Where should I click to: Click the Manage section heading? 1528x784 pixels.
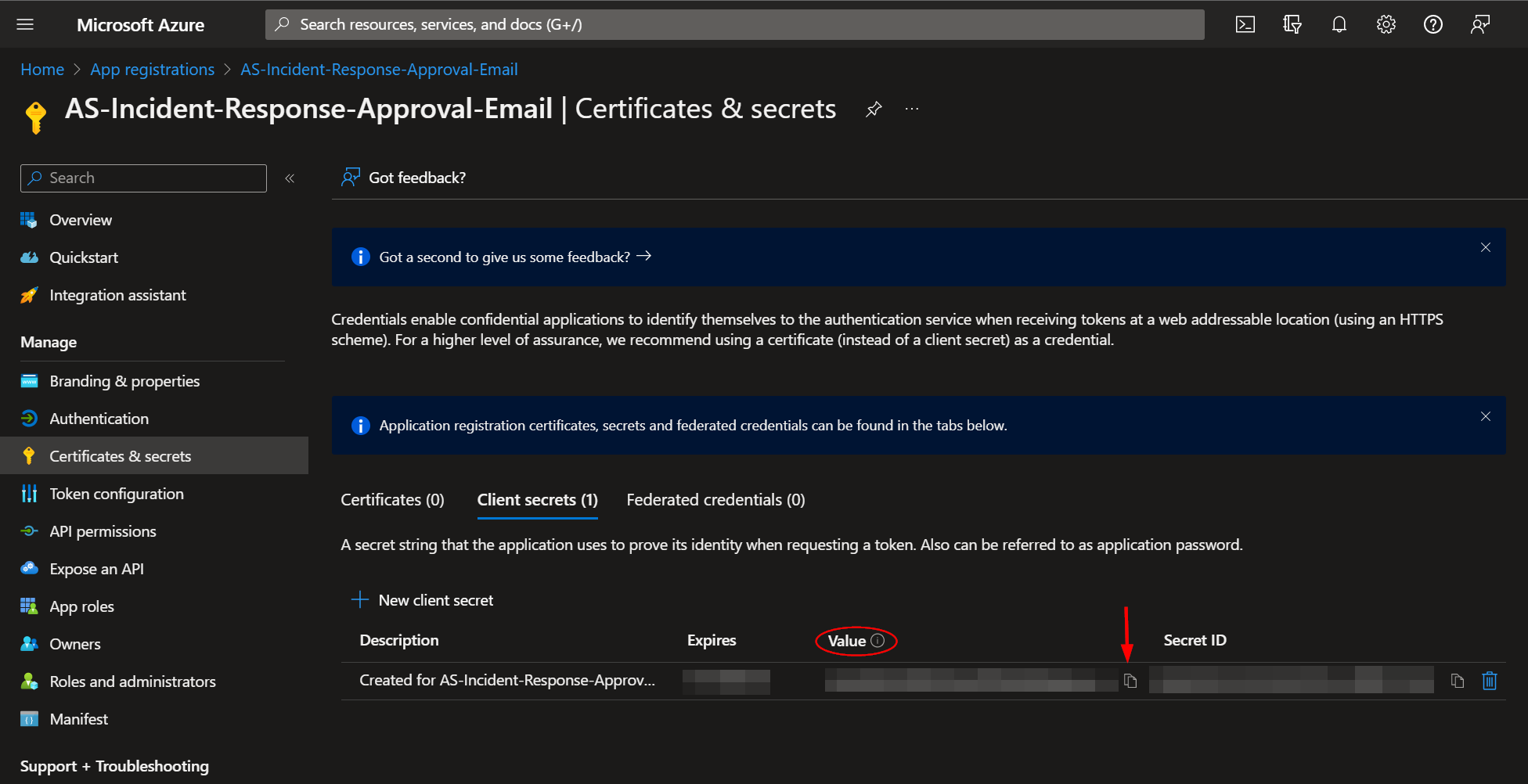[x=49, y=342]
